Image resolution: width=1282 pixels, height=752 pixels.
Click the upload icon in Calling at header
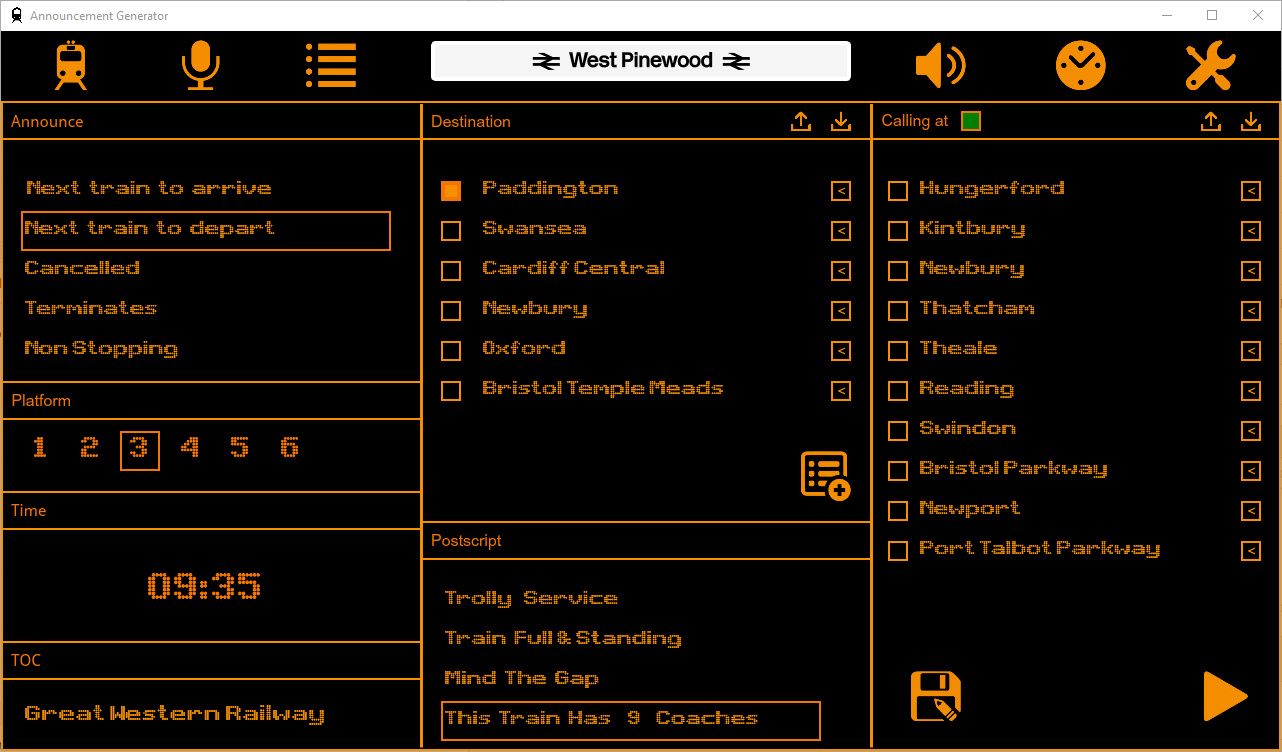coord(1211,121)
